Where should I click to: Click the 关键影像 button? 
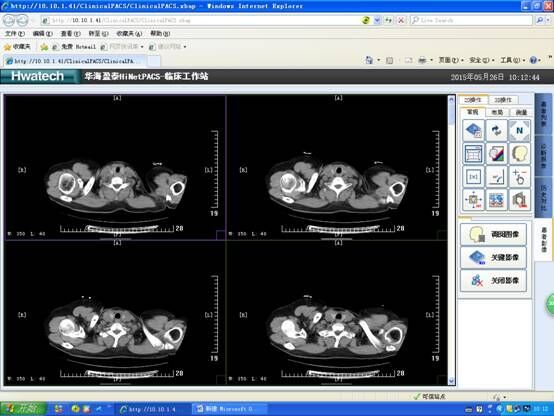click(x=494, y=257)
